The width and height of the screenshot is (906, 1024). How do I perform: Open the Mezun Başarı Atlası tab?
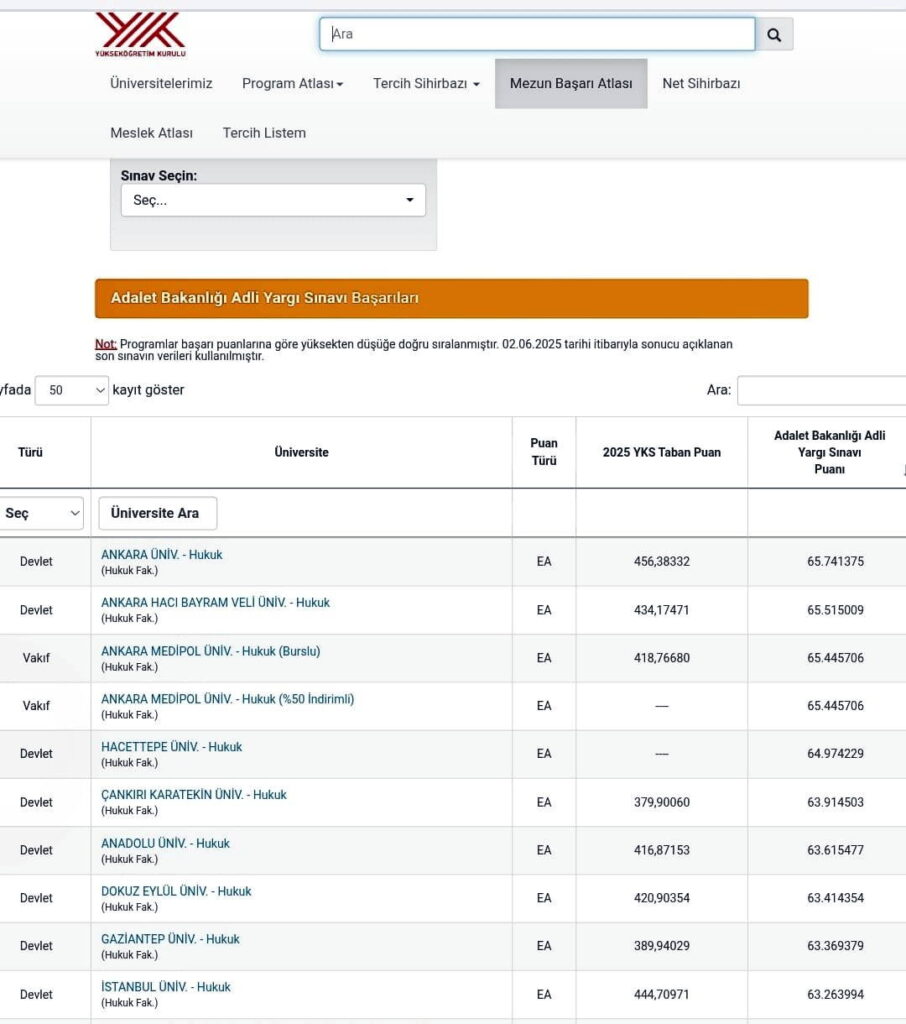coord(571,84)
